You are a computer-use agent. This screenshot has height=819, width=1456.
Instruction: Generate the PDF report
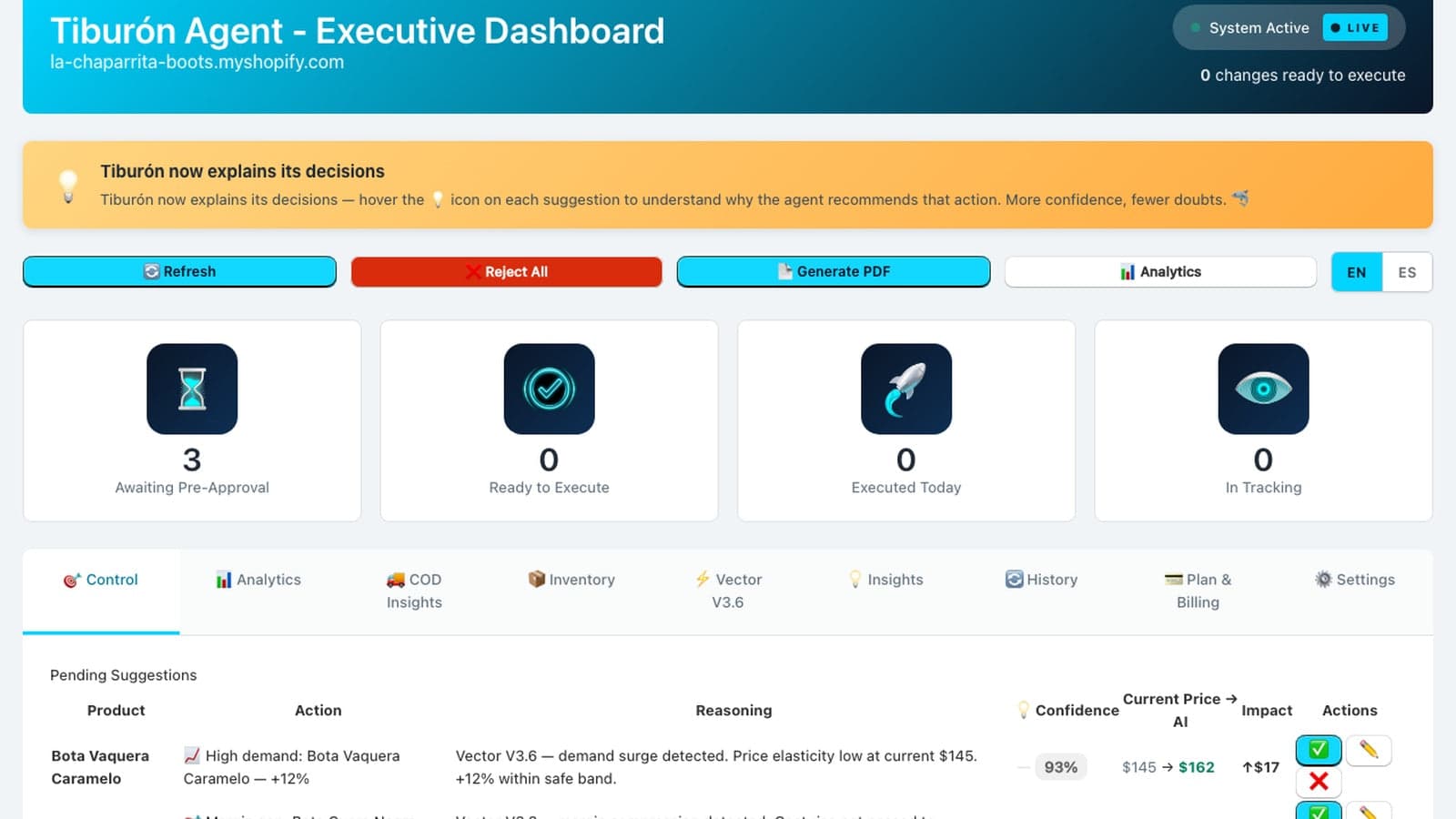tap(834, 271)
